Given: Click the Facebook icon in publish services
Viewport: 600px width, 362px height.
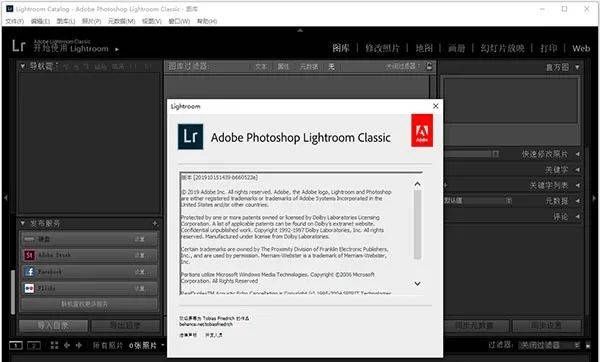Looking at the screenshot, I should pyautogui.click(x=29, y=272).
